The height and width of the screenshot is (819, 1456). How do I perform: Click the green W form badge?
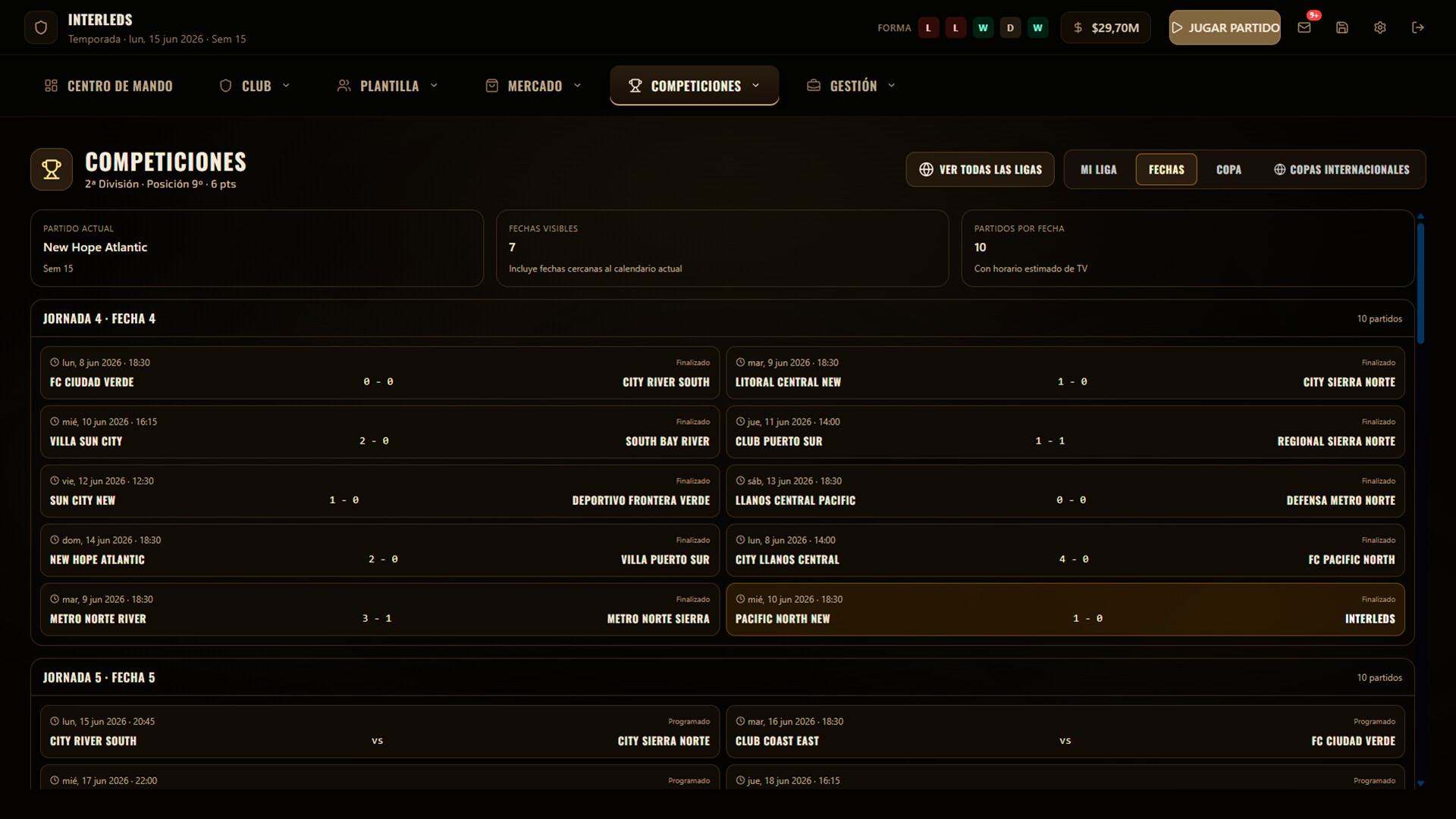(x=983, y=28)
